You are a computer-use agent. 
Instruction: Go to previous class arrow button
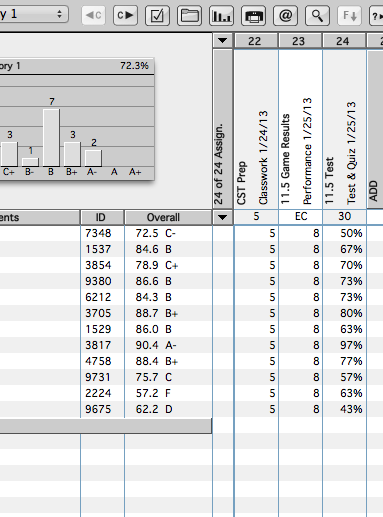(x=93, y=15)
